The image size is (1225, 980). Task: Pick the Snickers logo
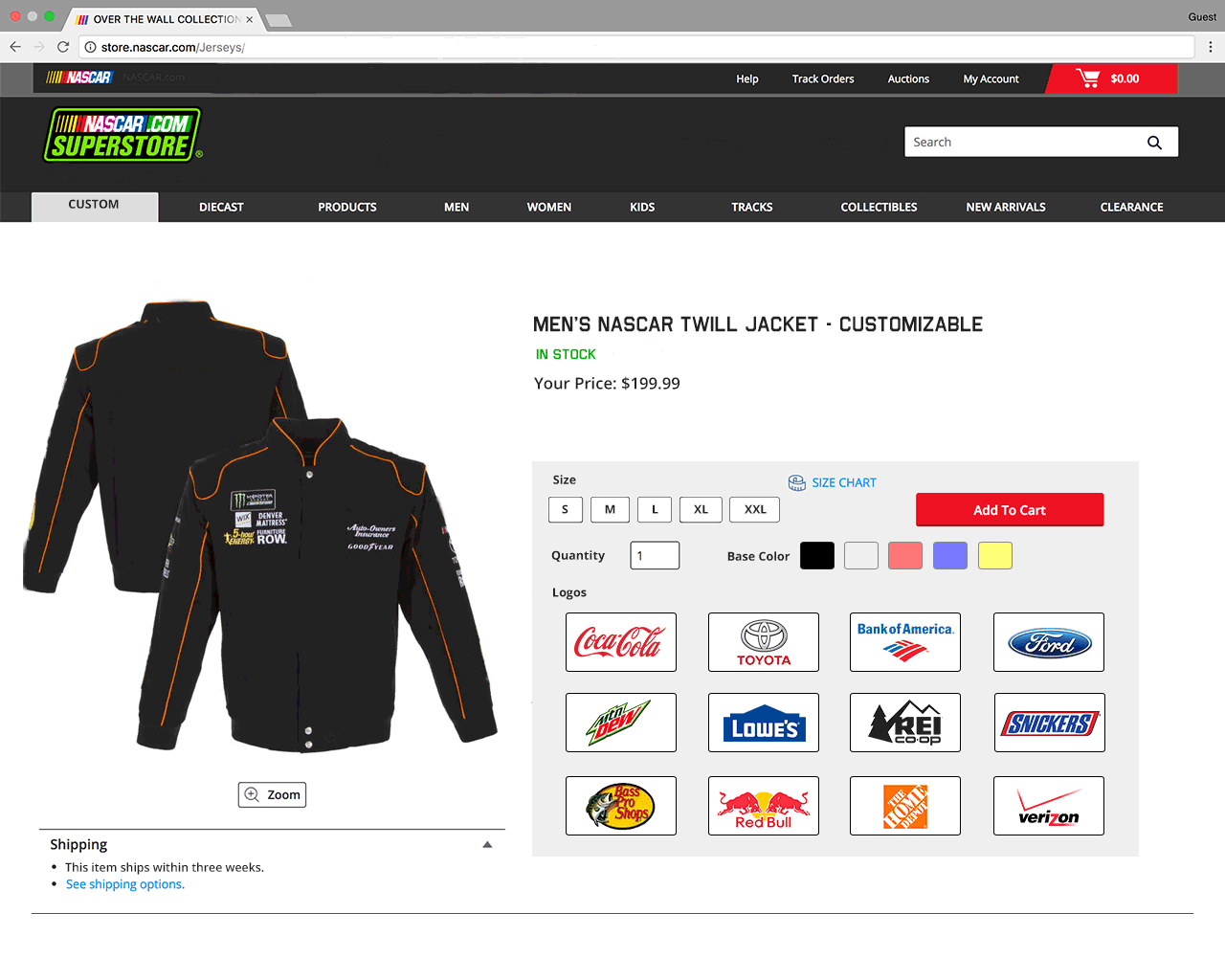point(1049,723)
